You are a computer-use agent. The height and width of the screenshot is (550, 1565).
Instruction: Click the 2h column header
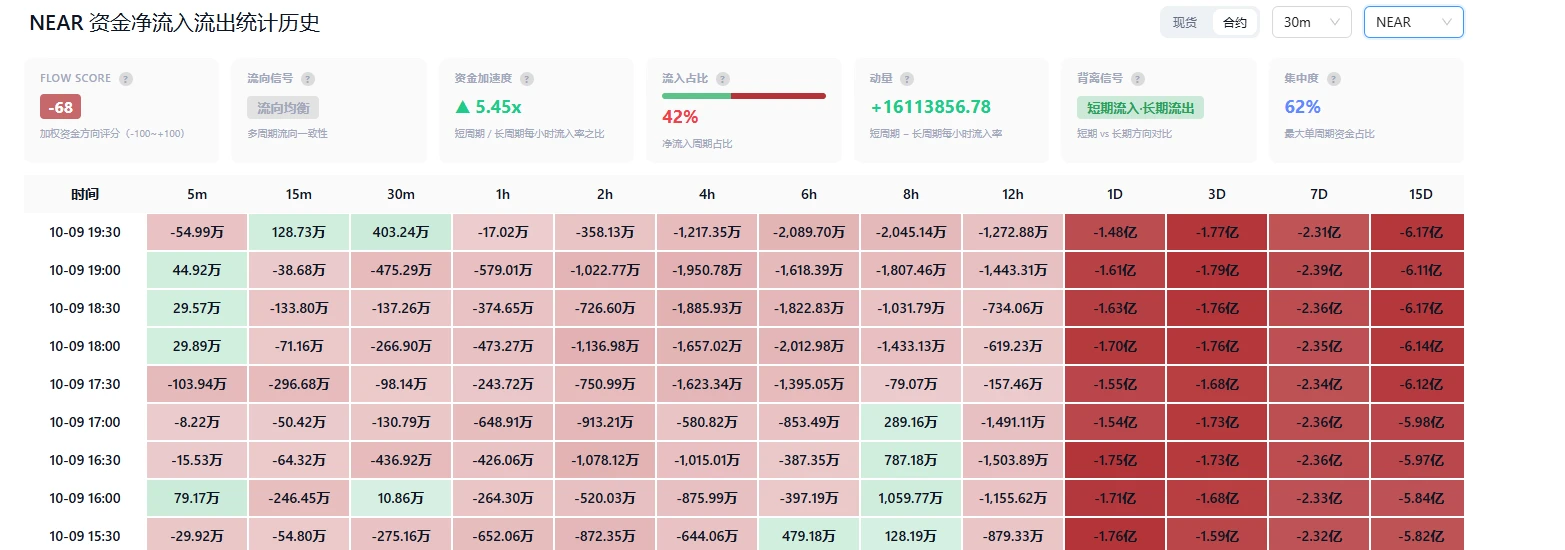click(x=605, y=194)
